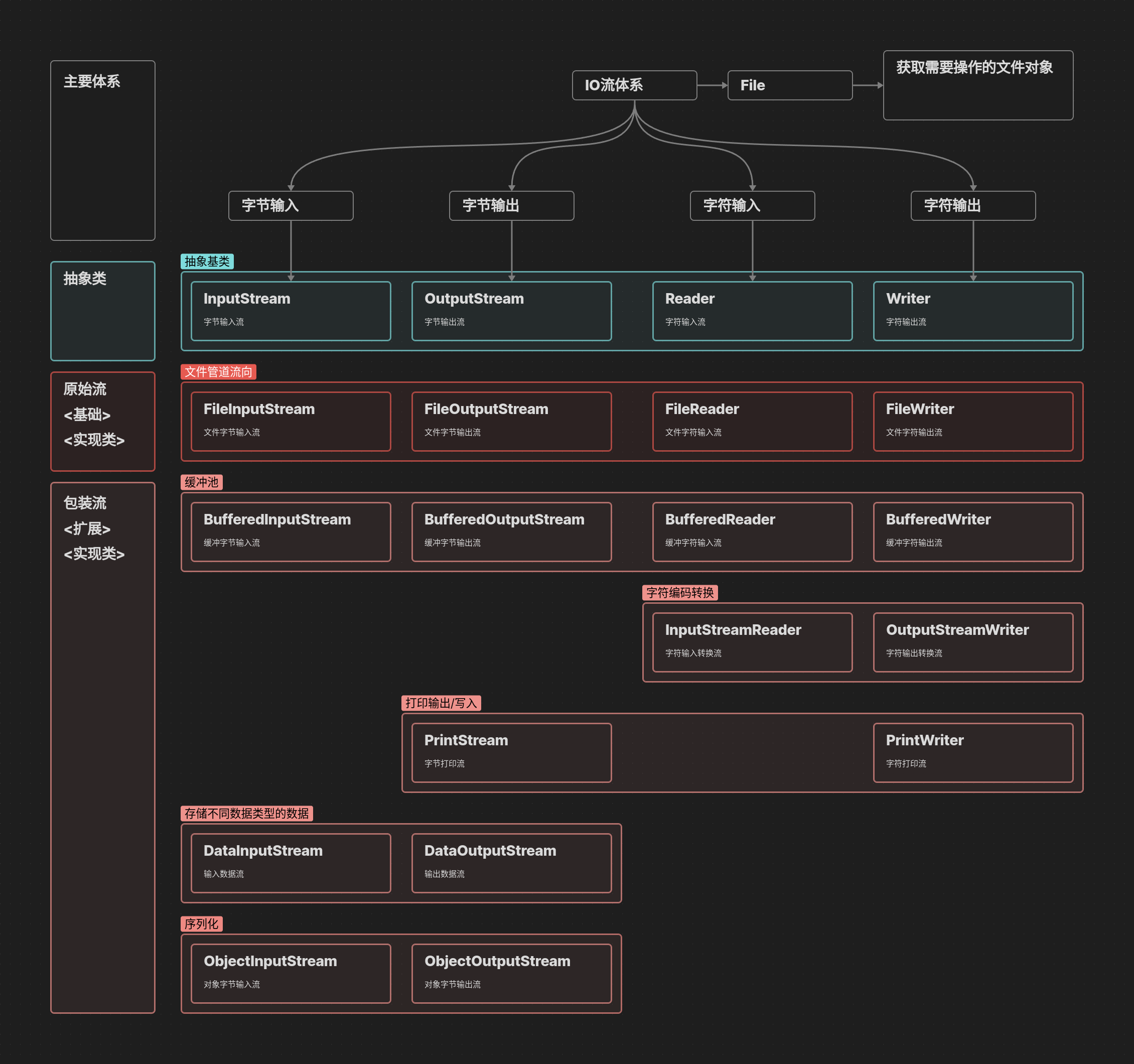Click the InputStream abstract class card
Viewport: 1134px width, 1064px height.
tap(291, 311)
